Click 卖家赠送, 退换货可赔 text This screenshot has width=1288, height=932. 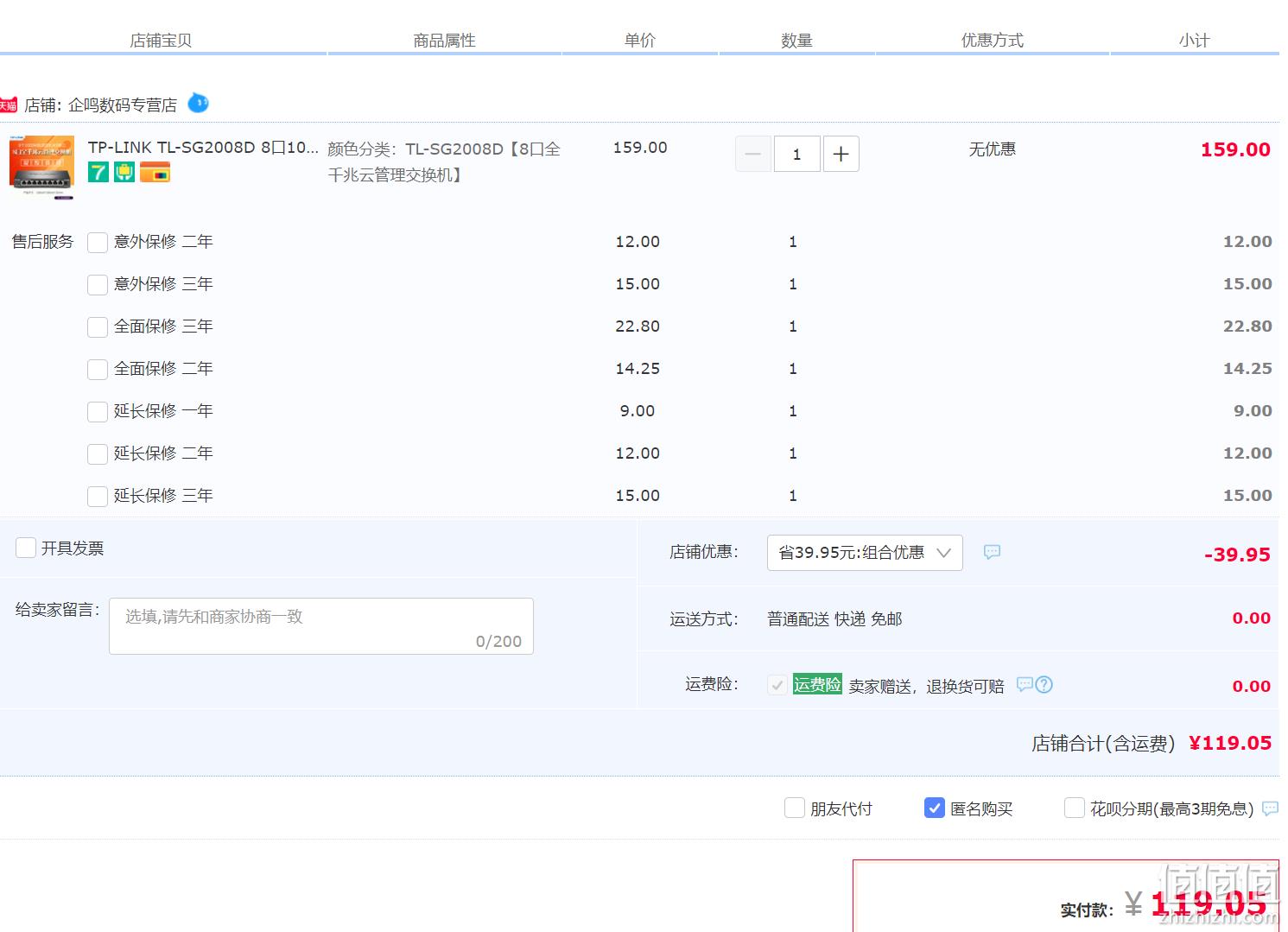click(x=926, y=687)
